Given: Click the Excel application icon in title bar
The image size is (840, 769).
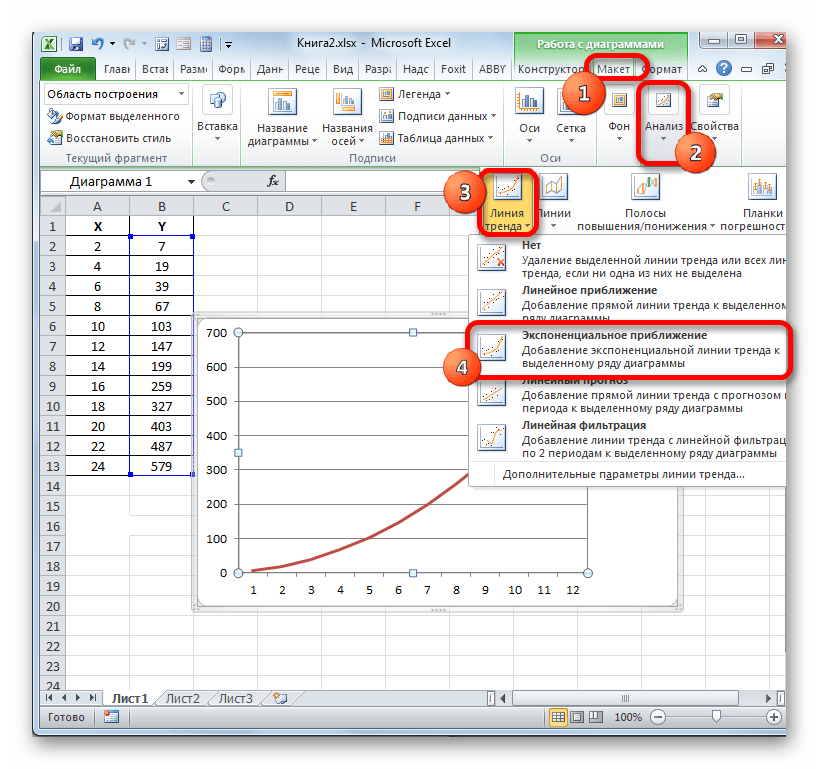Looking at the screenshot, I should [49, 44].
